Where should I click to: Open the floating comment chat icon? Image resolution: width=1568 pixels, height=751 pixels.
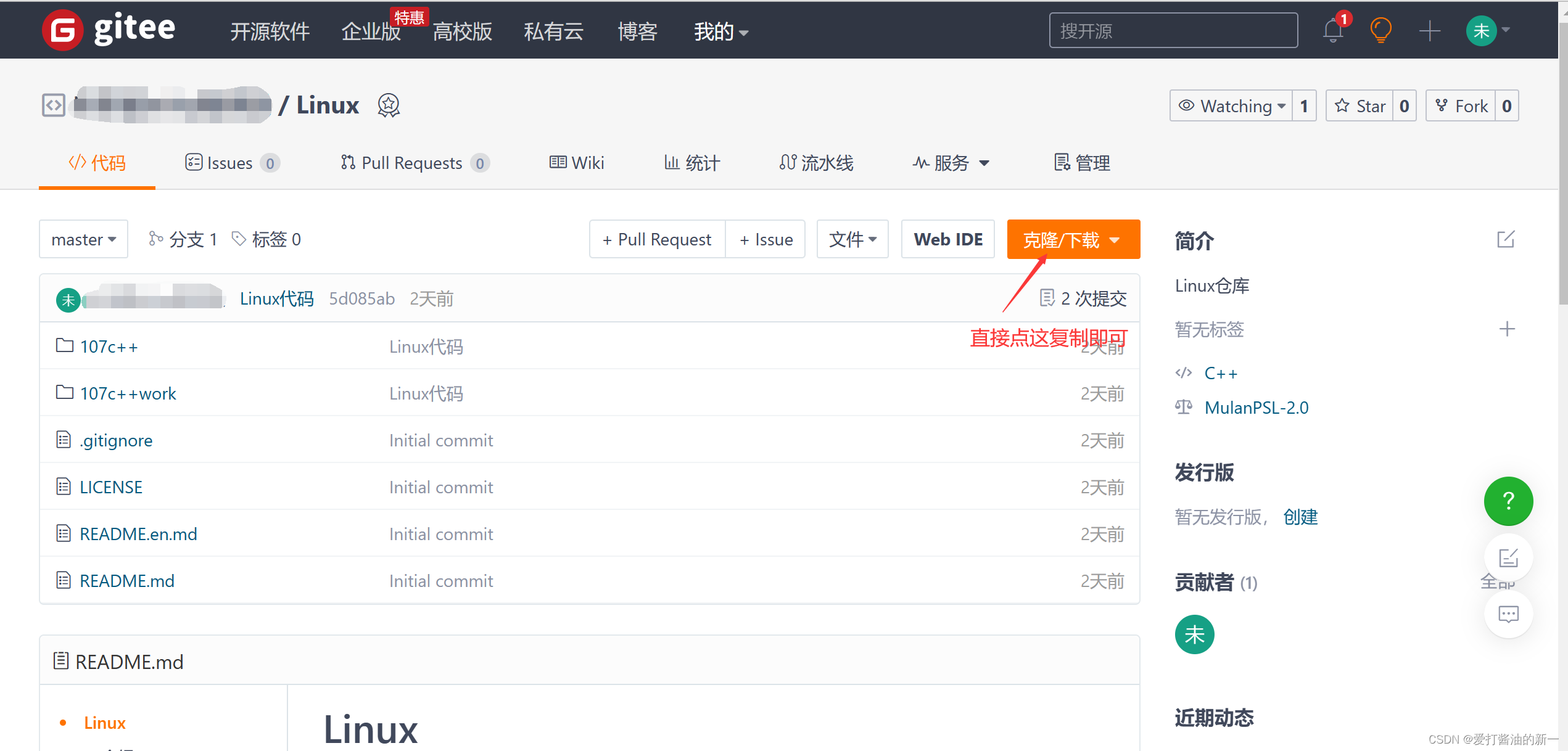pyautogui.click(x=1508, y=614)
